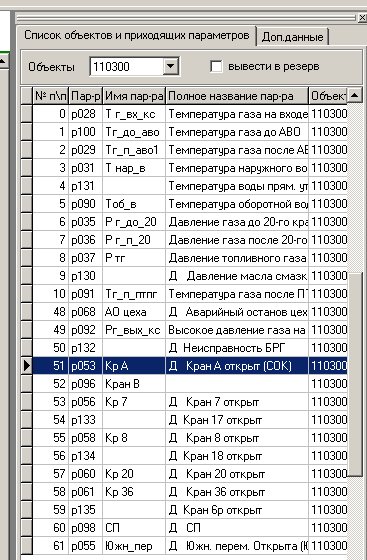Image resolution: width=367 pixels, height=560 pixels.
Task: Click the Пар-р column header
Action: (x=86, y=96)
